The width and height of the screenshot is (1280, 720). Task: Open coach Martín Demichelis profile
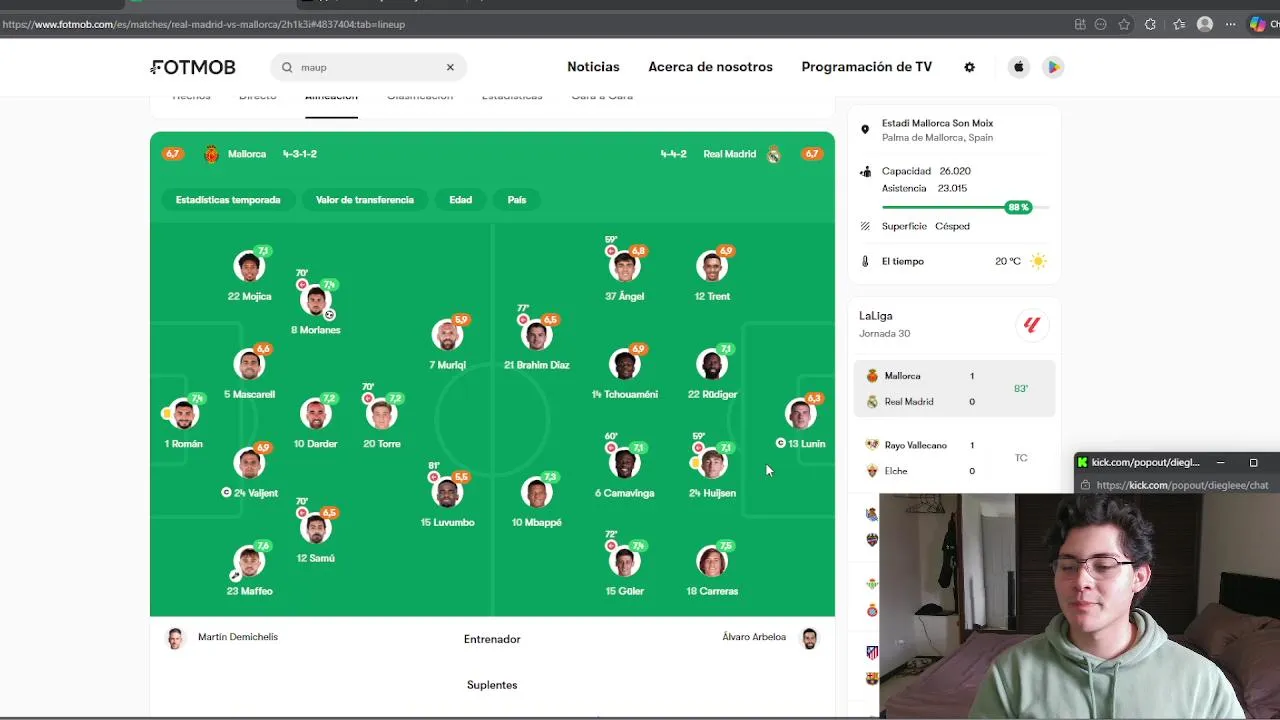coord(222,638)
